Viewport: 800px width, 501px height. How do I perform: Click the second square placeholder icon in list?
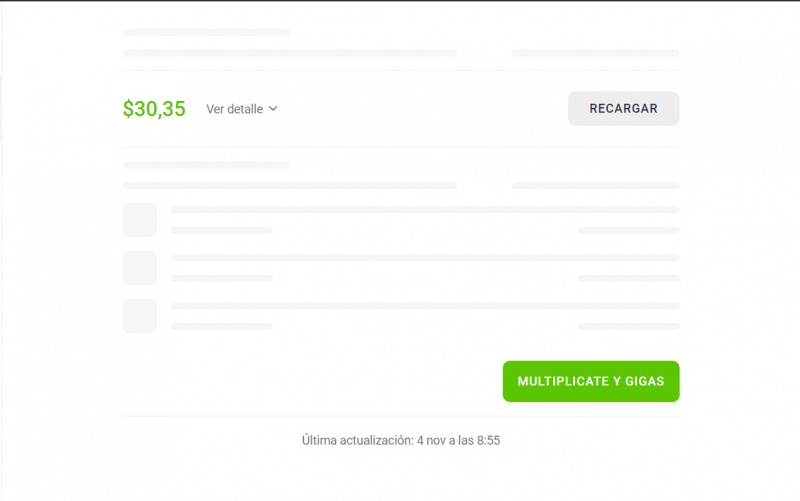click(x=140, y=268)
